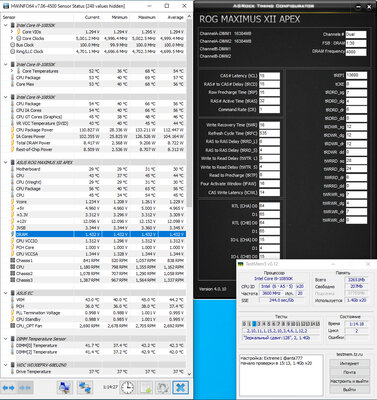Click the blue expand-columns arrows icon
This screenshot has width=377, height=400.
(9, 388)
